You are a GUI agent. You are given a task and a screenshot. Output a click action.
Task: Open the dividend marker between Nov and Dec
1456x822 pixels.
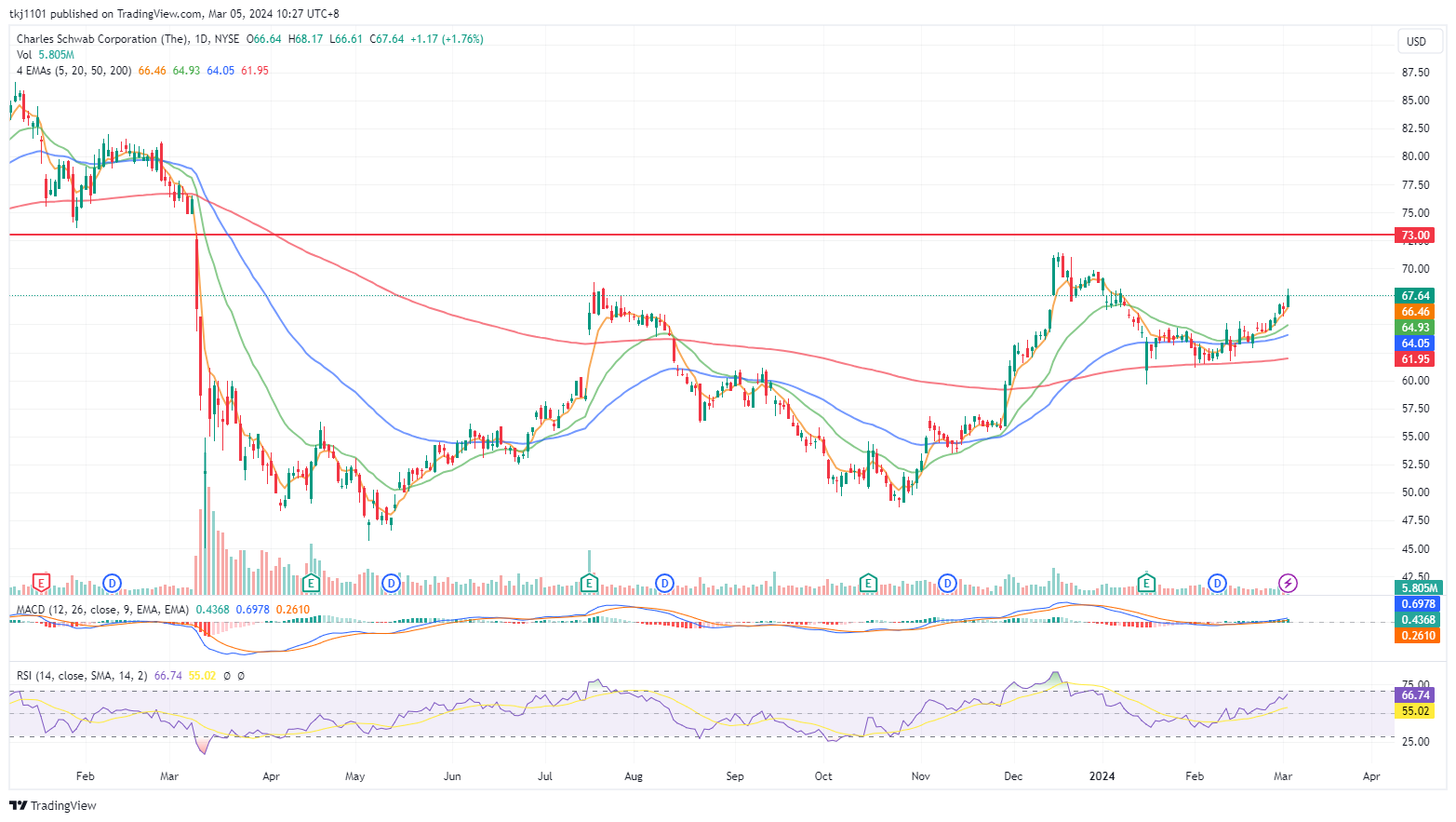(947, 583)
